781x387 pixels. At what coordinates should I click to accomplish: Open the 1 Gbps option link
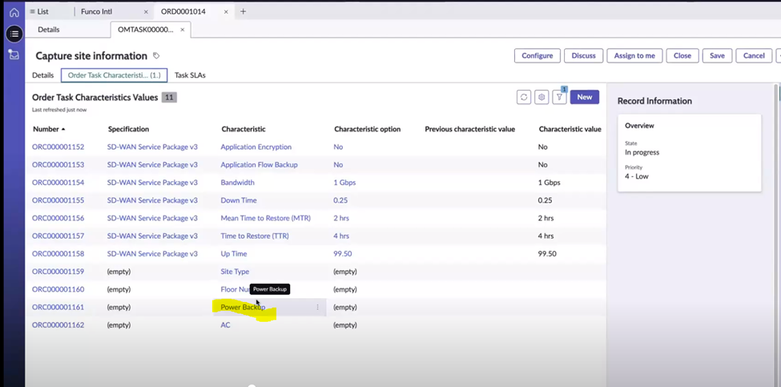click(345, 183)
